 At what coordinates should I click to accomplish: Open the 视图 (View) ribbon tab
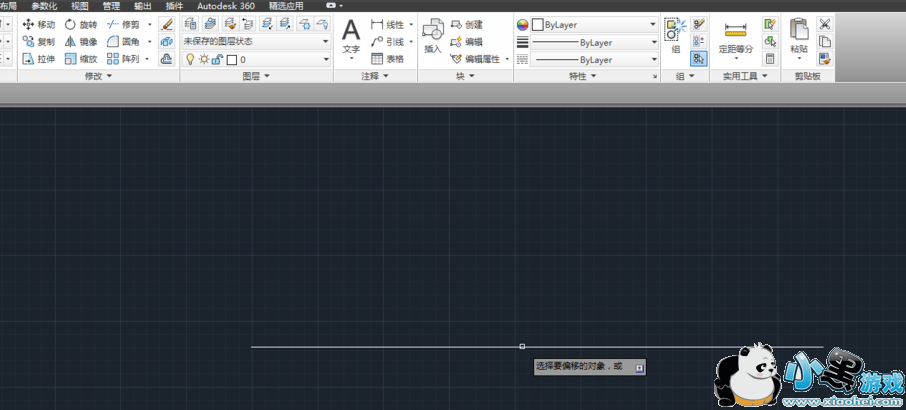80,5
